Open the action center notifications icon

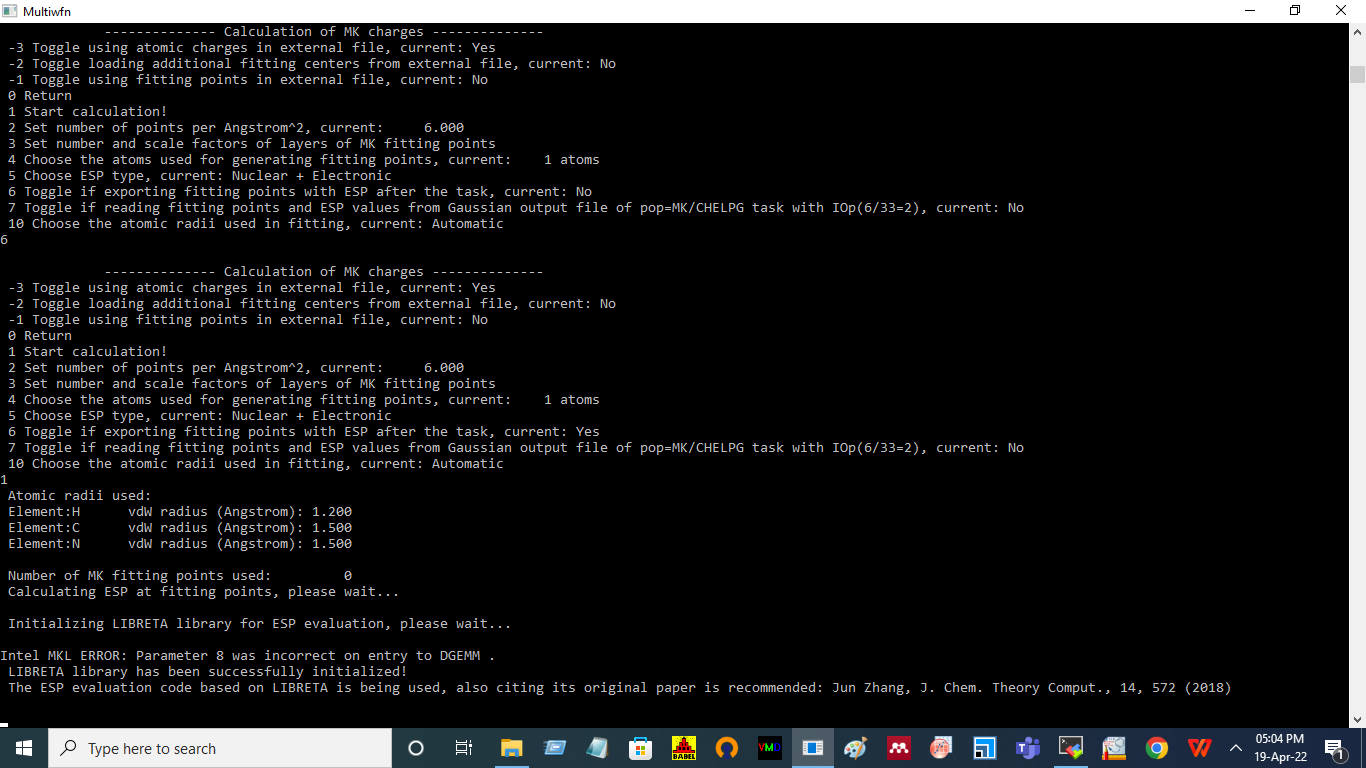[1333, 748]
